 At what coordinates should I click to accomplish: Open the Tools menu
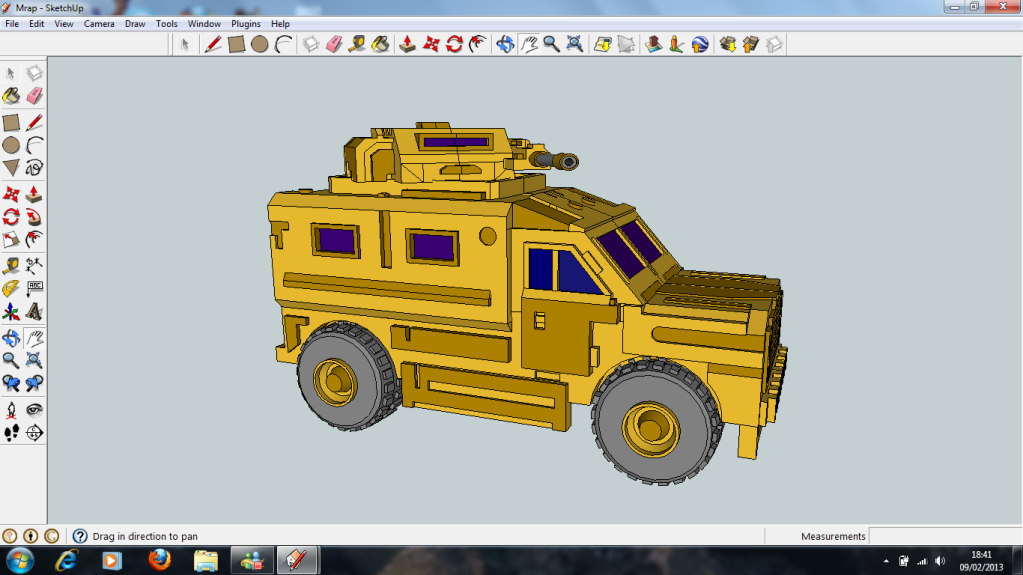click(x=166, y=23)
